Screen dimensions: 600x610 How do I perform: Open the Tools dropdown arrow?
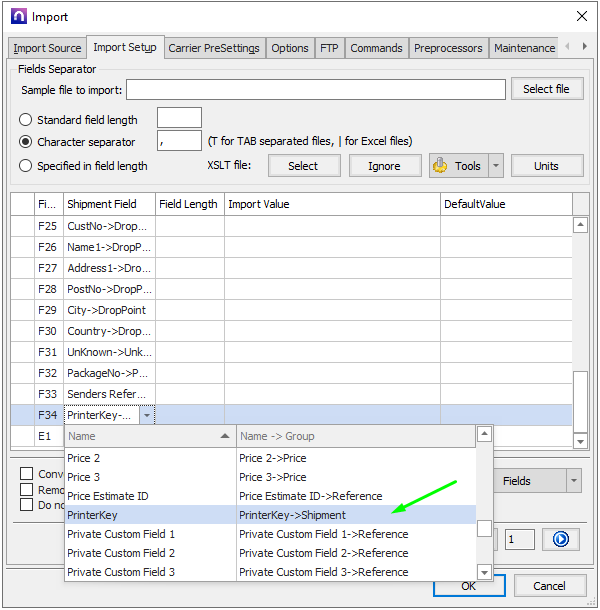click(496, 166)
